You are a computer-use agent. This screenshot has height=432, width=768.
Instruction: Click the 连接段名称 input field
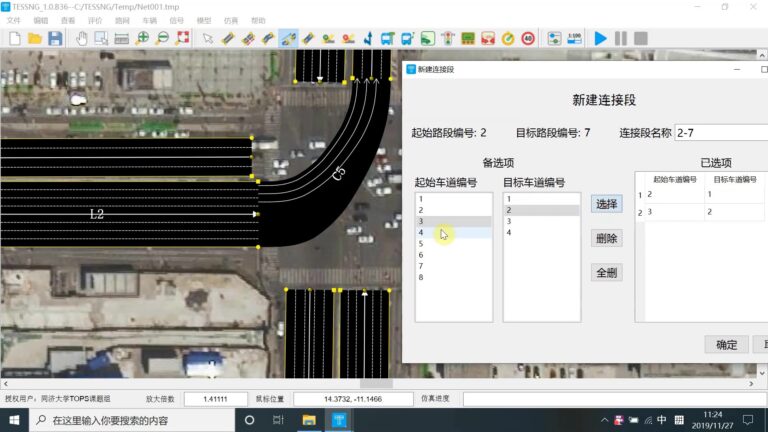pyautogui.click(x=721, y=133)
